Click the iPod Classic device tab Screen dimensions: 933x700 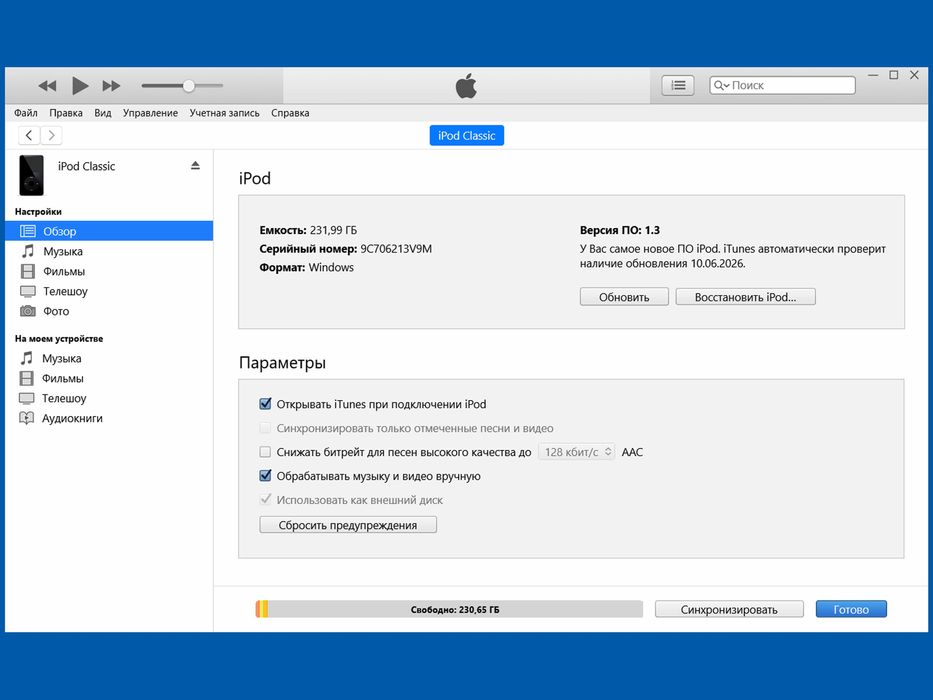point(466,135)
